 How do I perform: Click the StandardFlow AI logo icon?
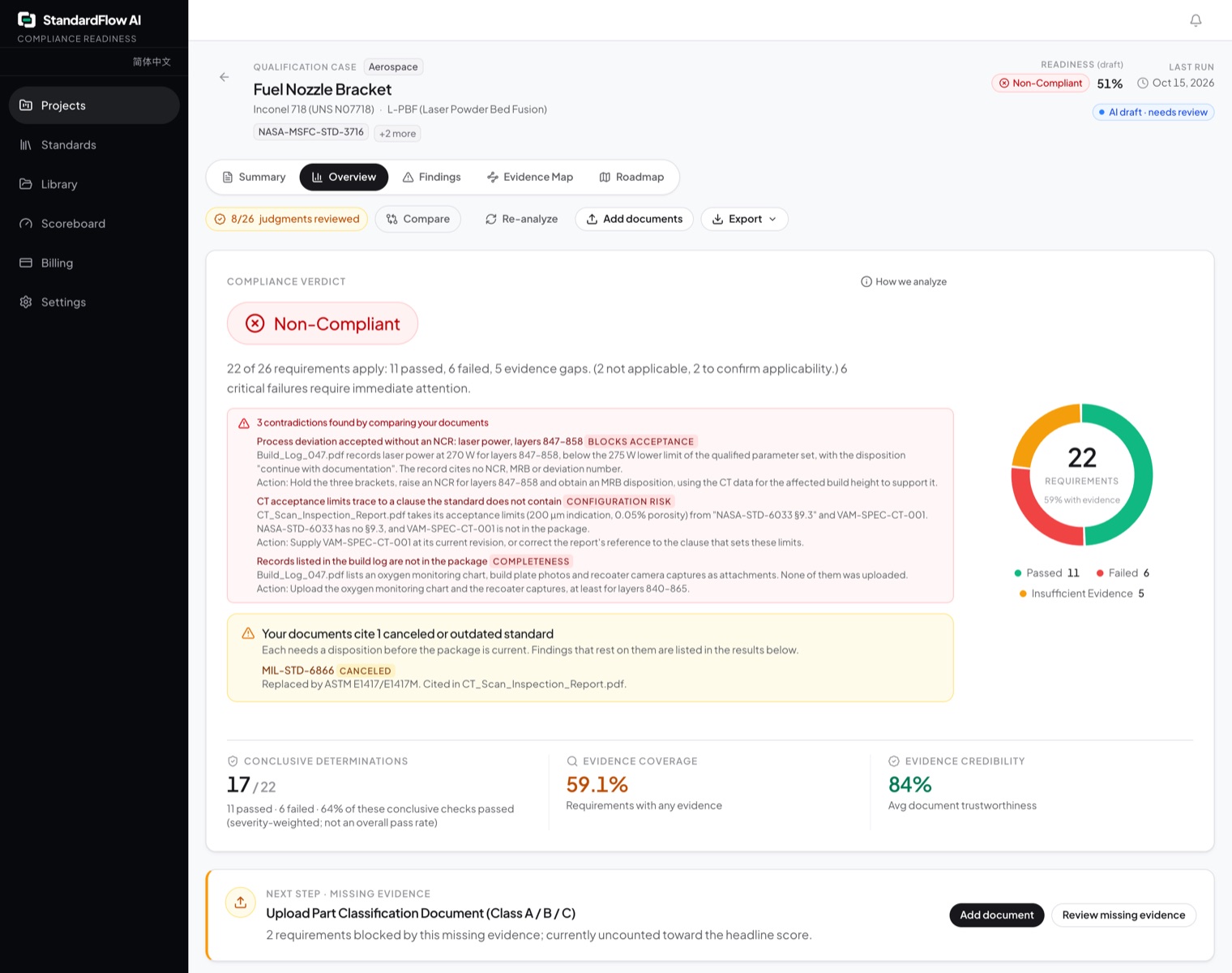click(x=27, y=19)
